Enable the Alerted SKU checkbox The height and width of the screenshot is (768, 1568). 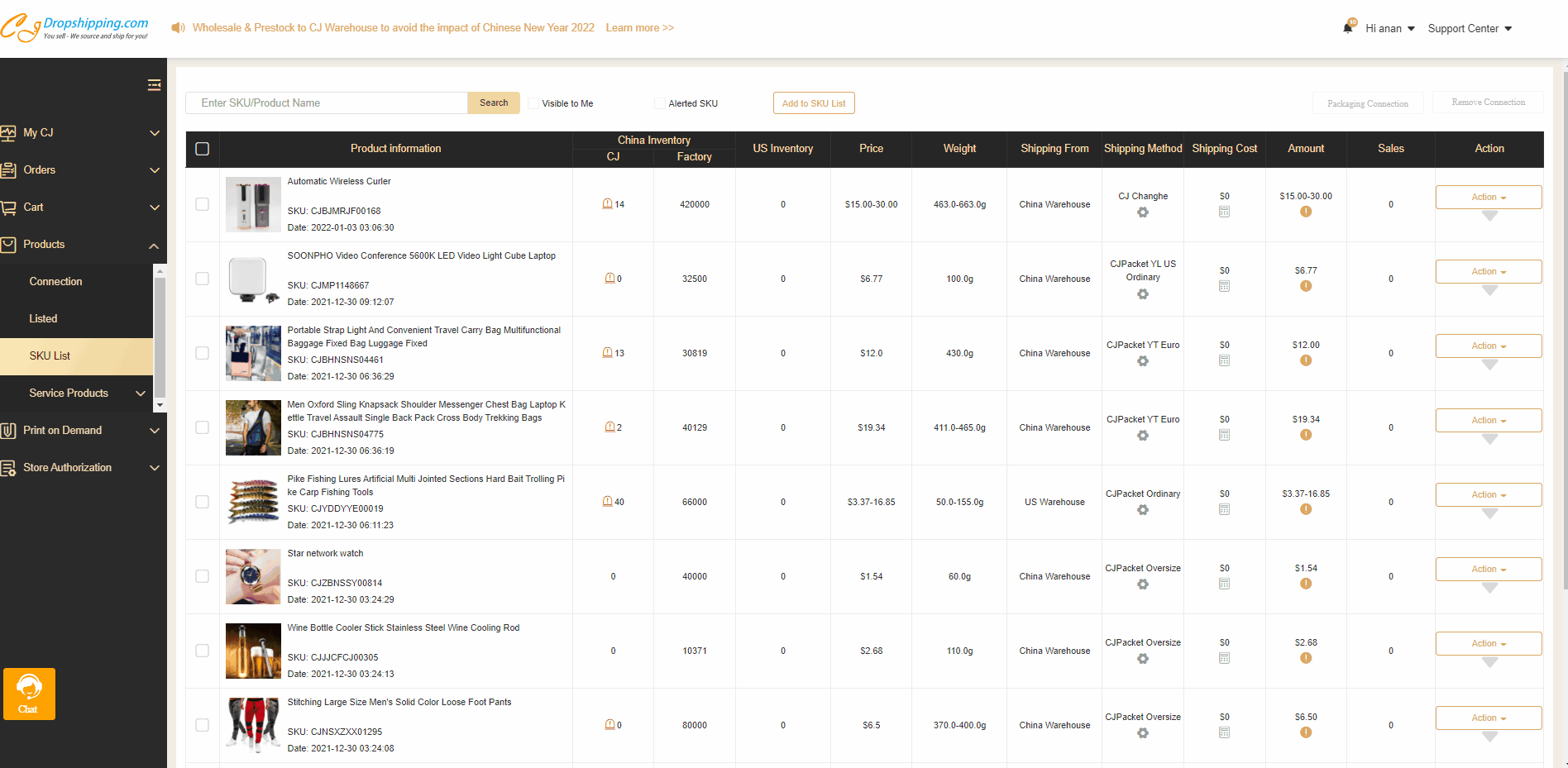pos(659,103)
